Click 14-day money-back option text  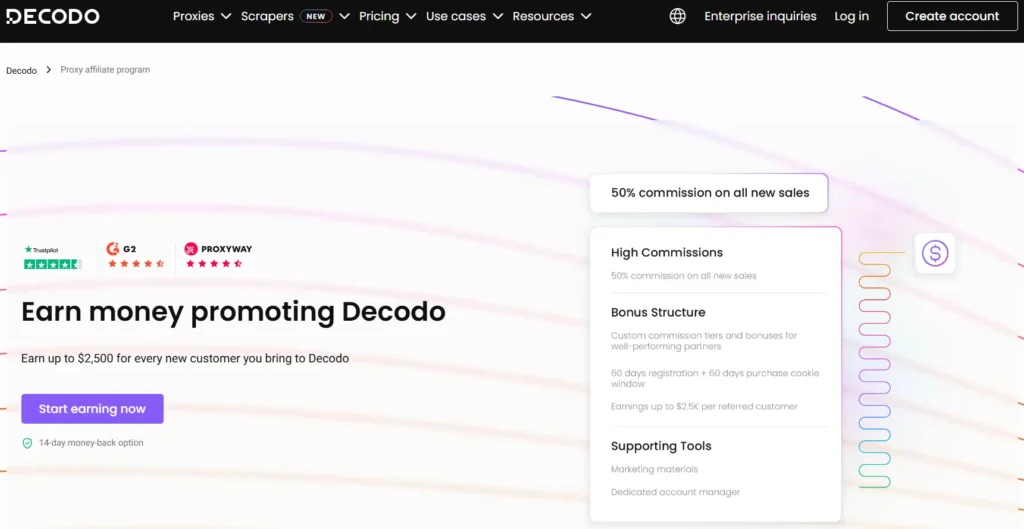click(x=91, y=443)
